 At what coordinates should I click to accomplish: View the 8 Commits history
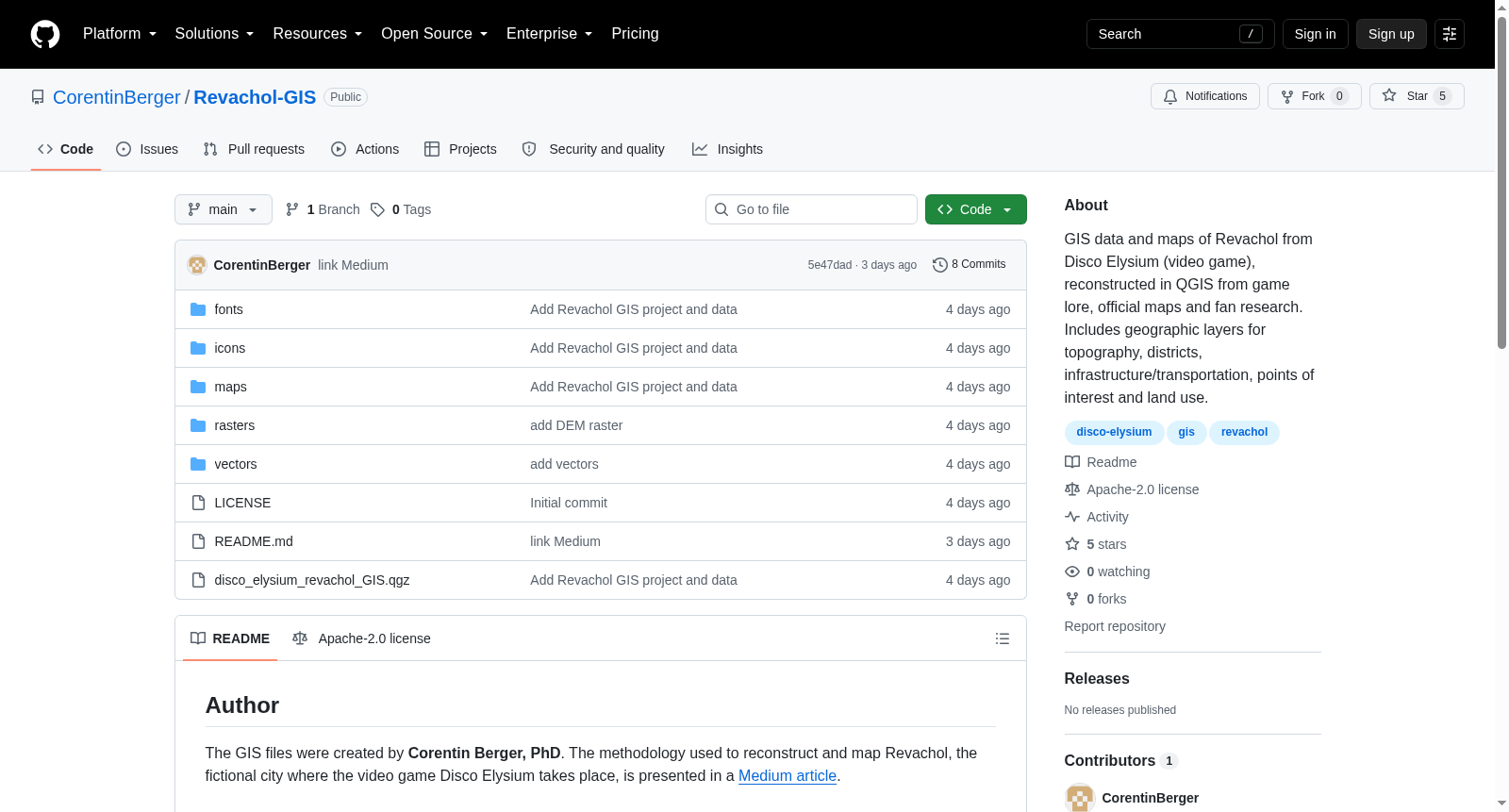coord(970,265)
